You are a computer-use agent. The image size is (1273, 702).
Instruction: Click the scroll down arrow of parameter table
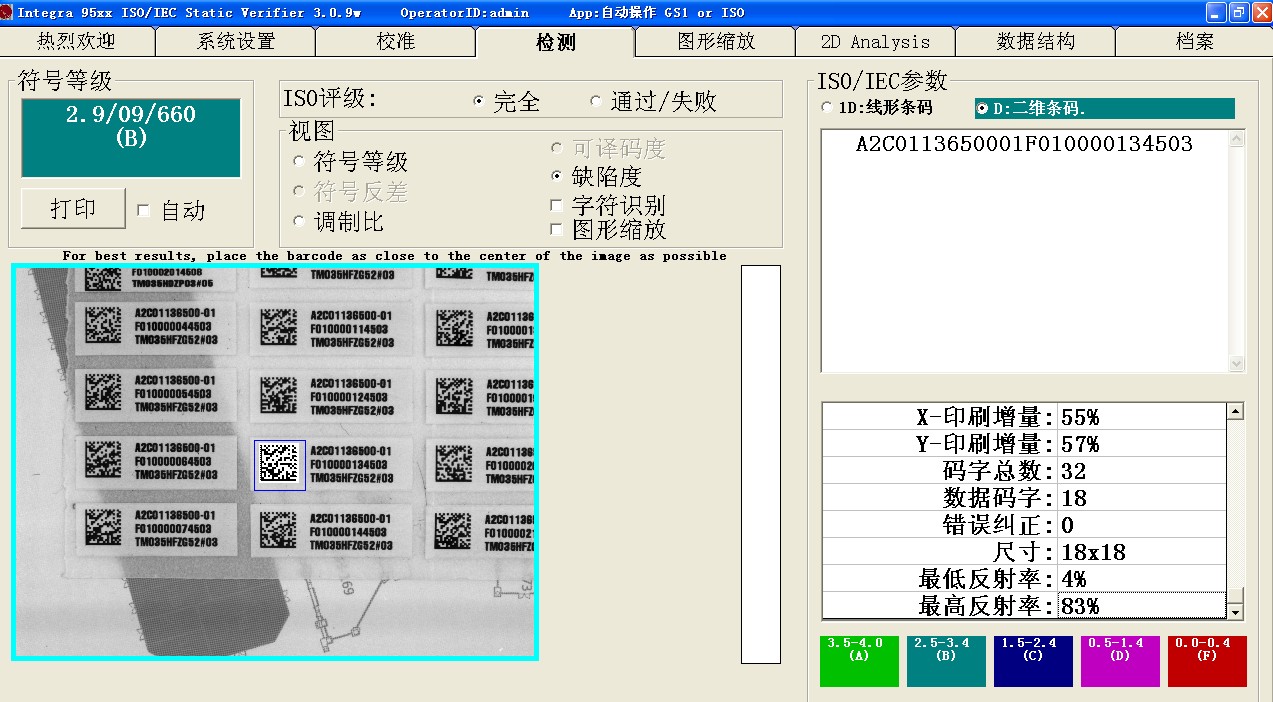pos(1236,611)
